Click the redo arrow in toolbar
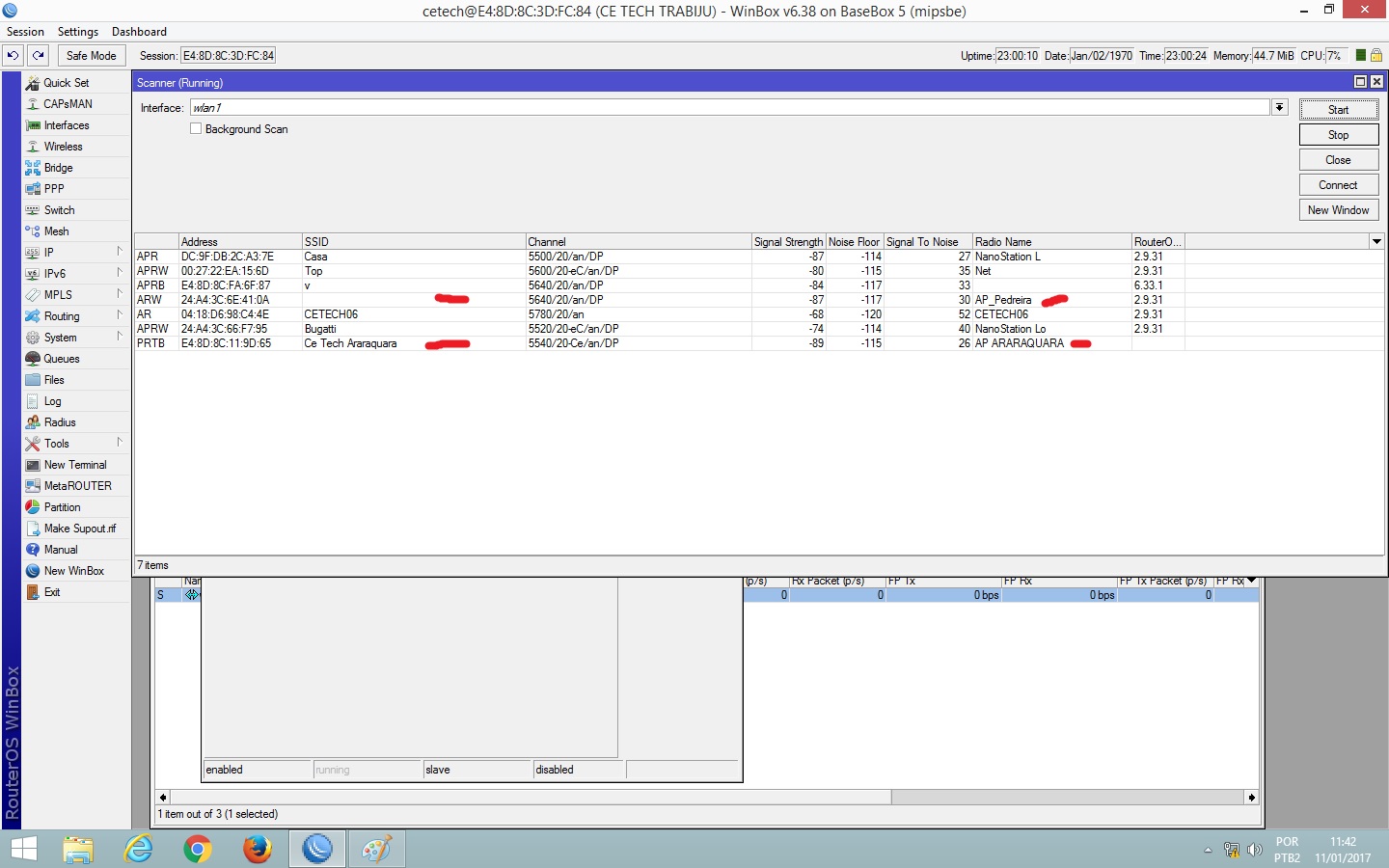 coord(39,56)
